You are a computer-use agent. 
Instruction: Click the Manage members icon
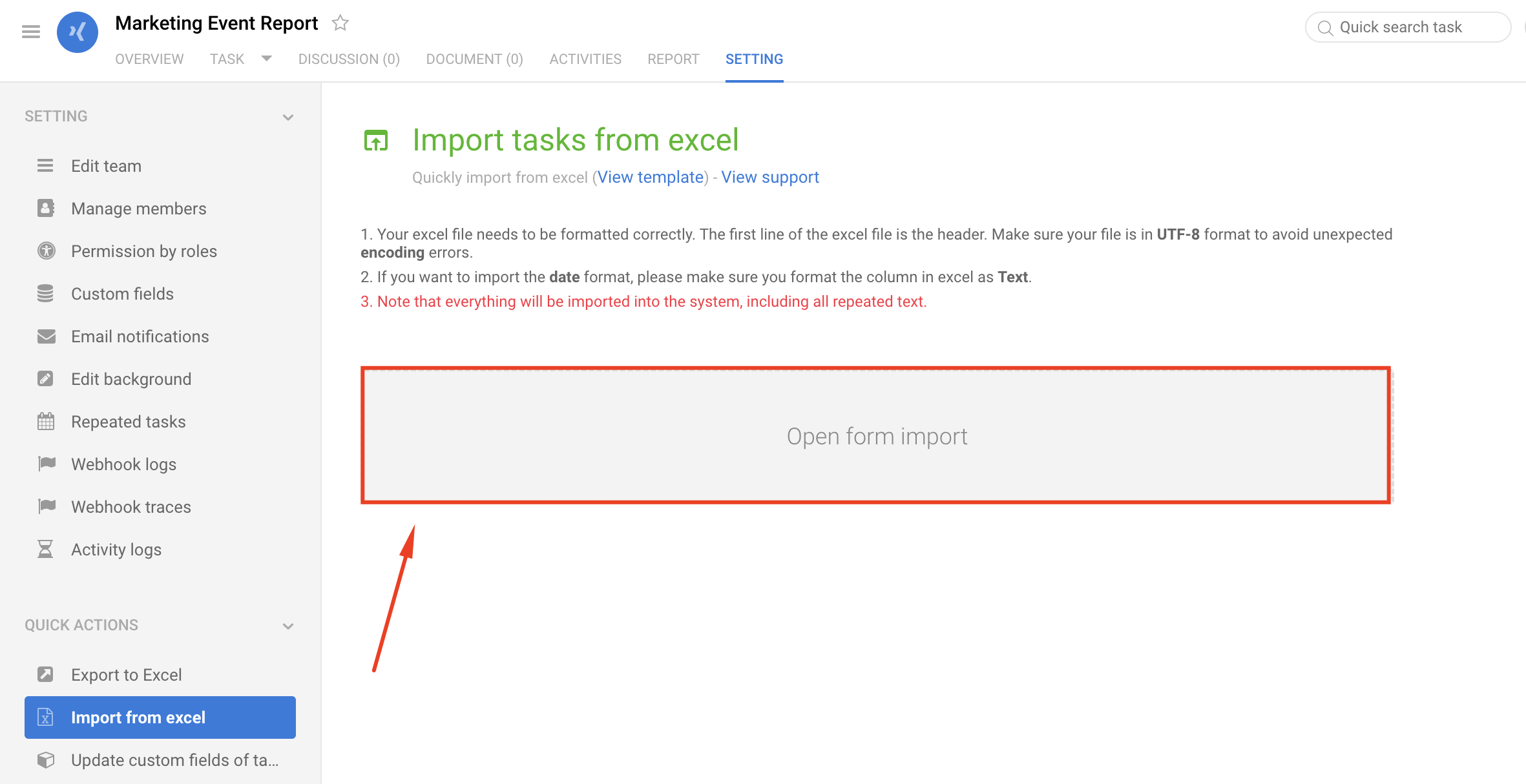pyautogui.click(x=46, y=208)
